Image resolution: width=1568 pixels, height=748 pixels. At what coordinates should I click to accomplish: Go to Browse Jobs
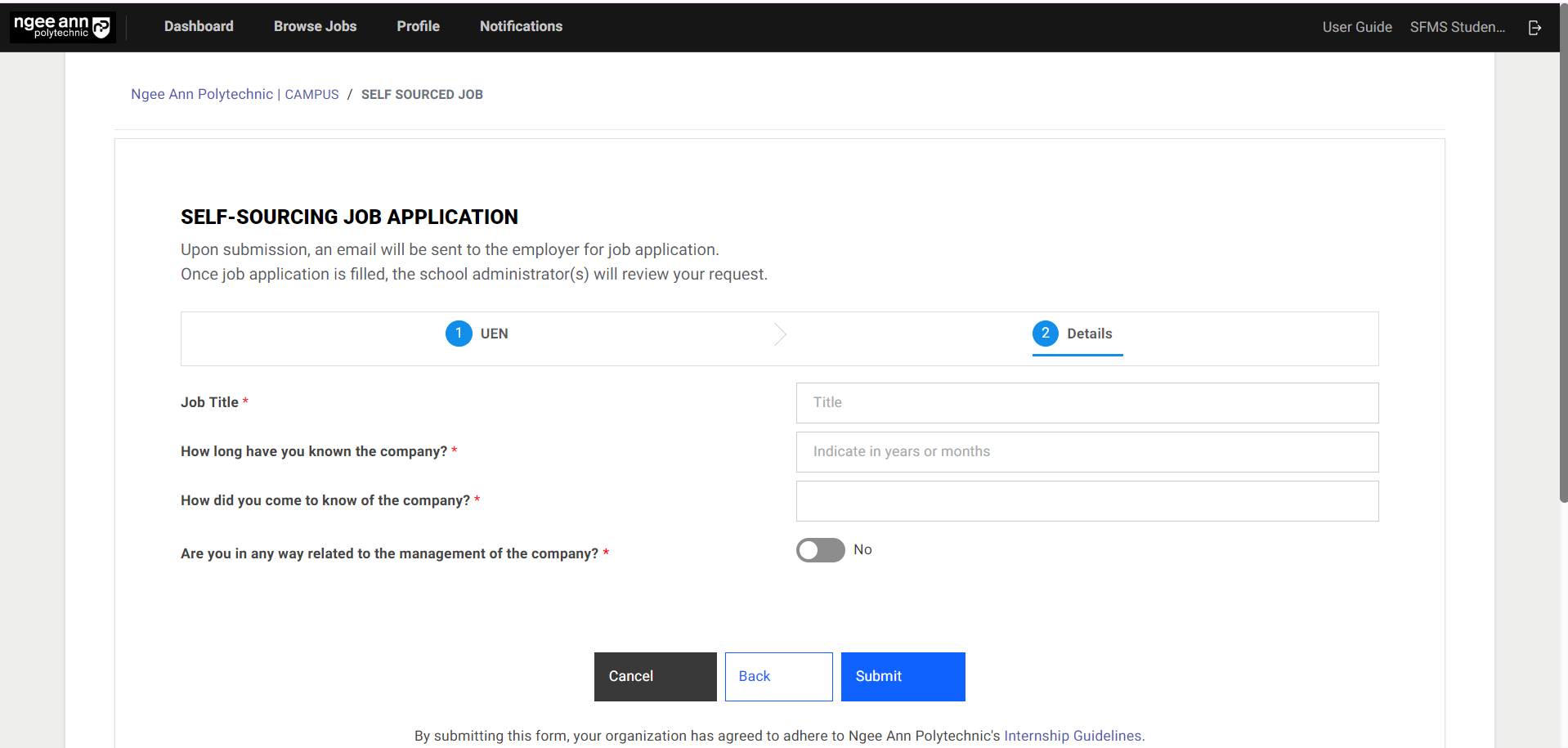[x=315, y=26]
